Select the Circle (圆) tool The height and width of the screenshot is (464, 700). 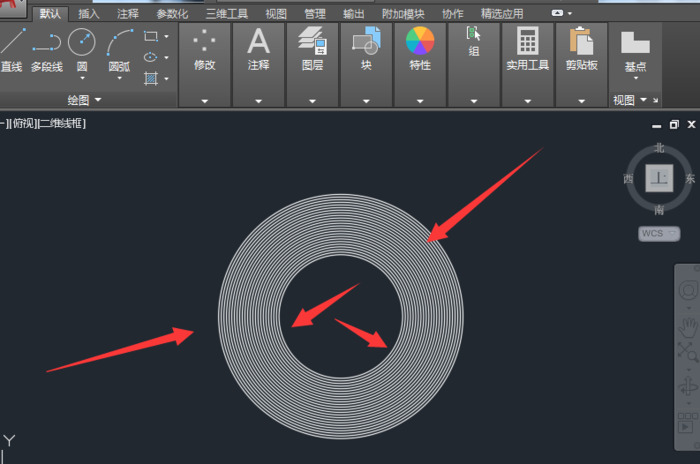click(x=81, y=45)
